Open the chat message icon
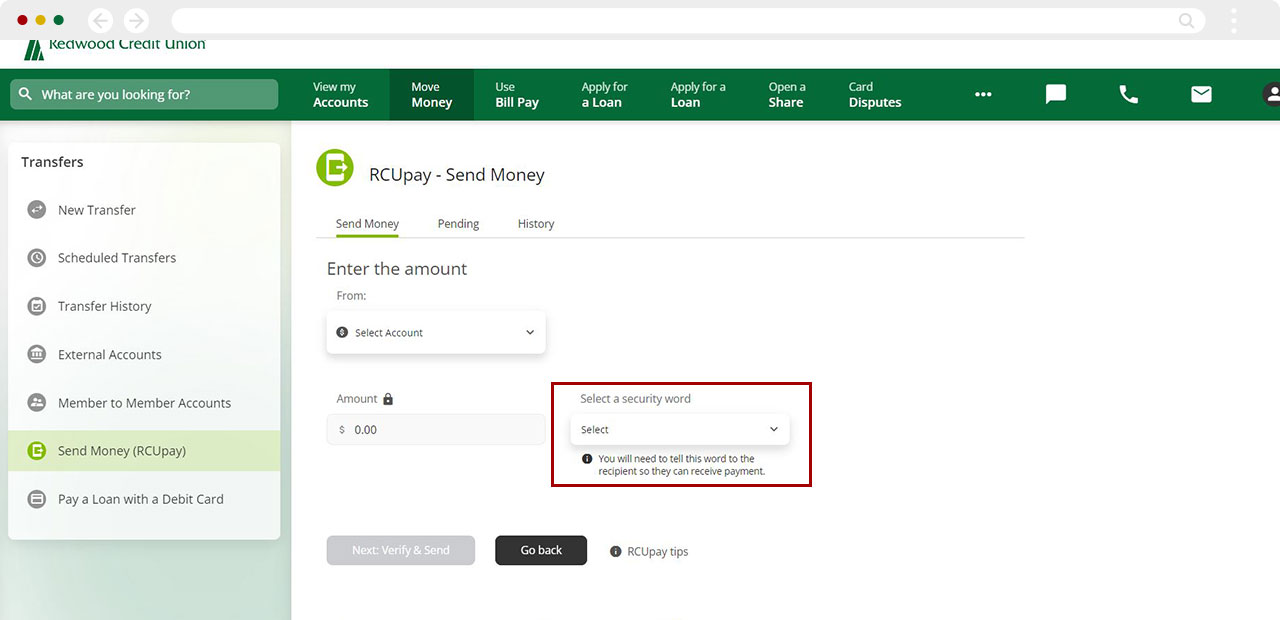Viewport: 1280px width, 620px height. coord(1056,94)
